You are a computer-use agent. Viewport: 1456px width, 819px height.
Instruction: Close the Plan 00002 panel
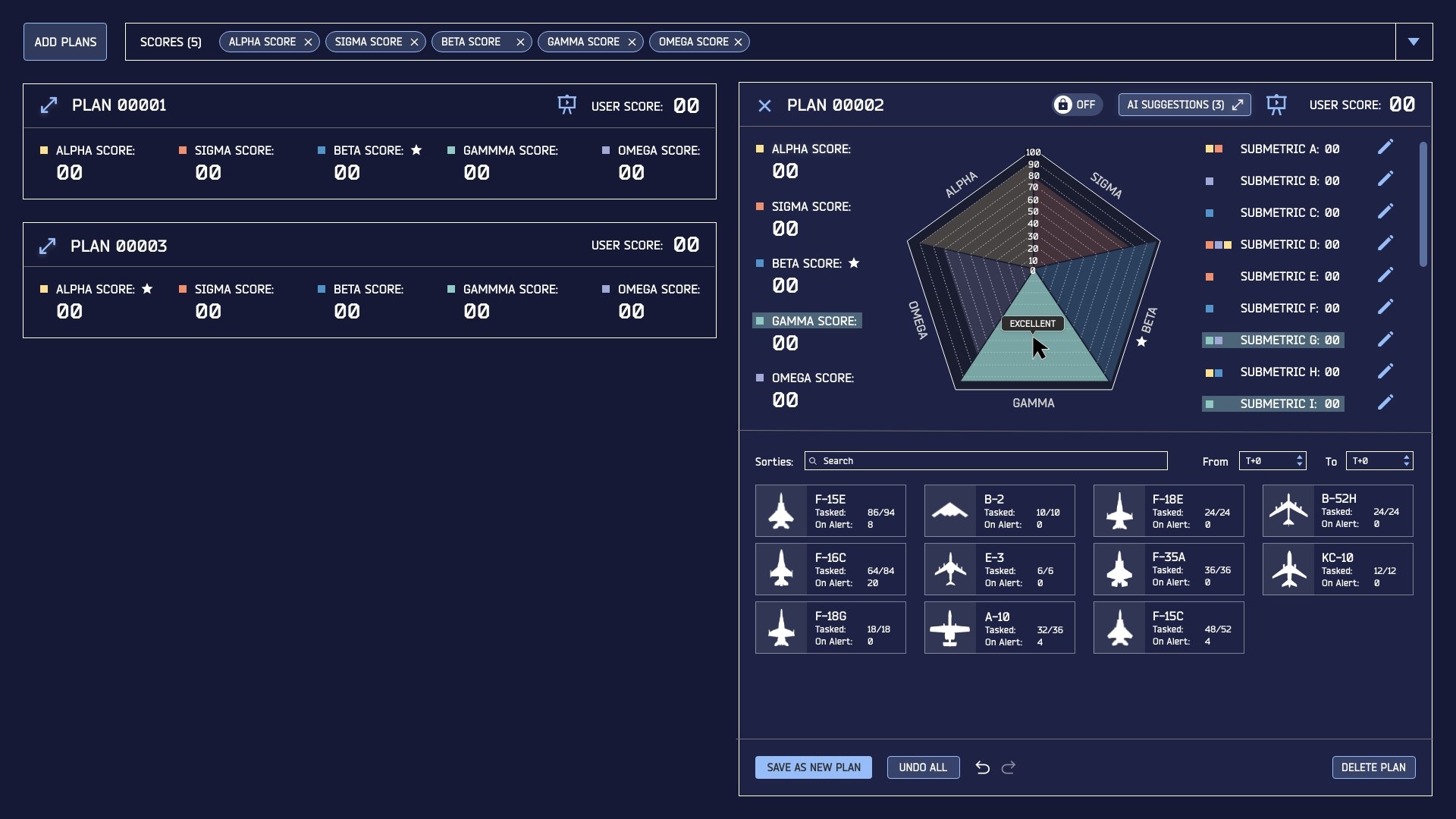764,106
